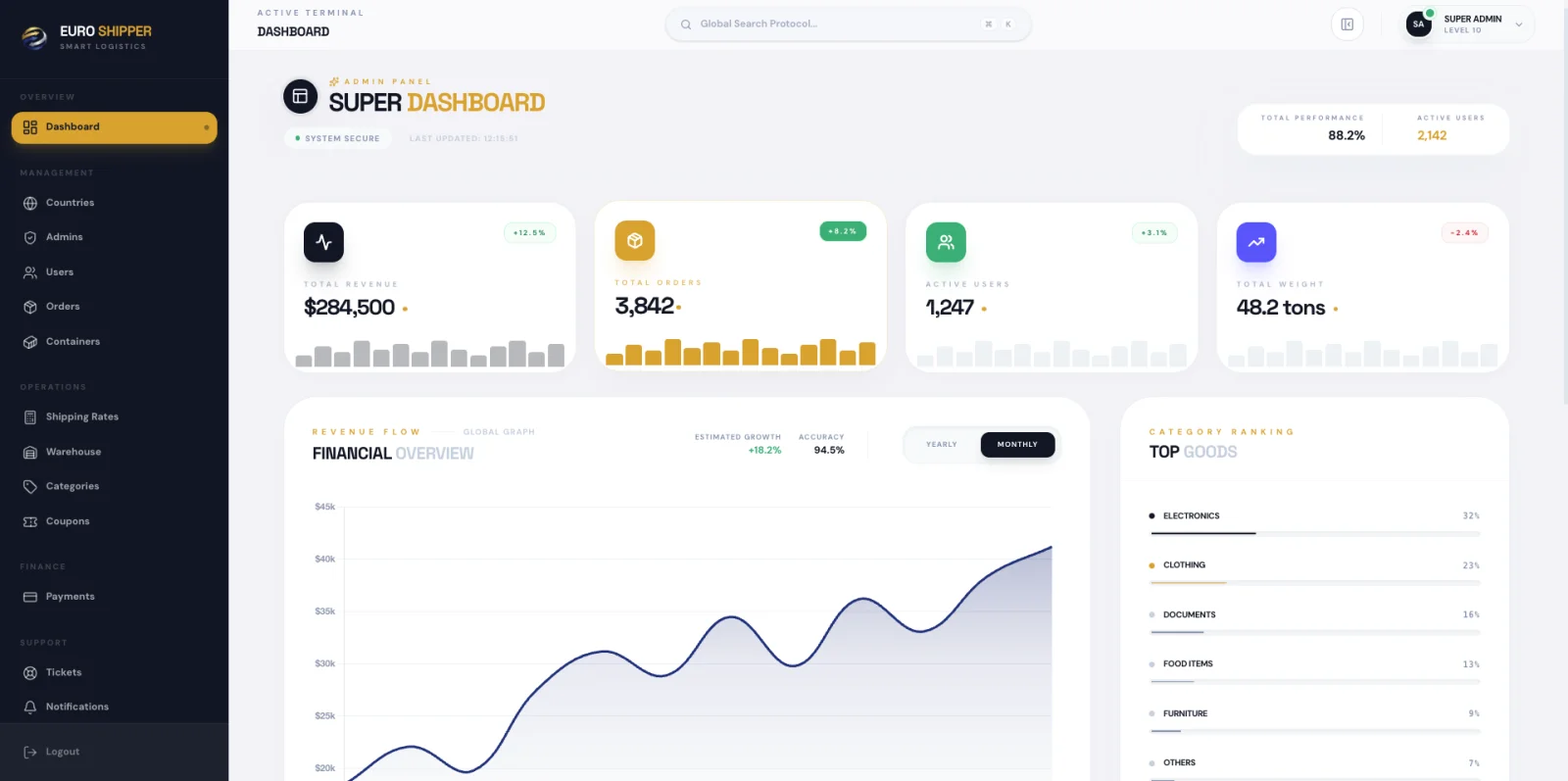Click the Total Revenue activity pulse icon

click(323, 242)
